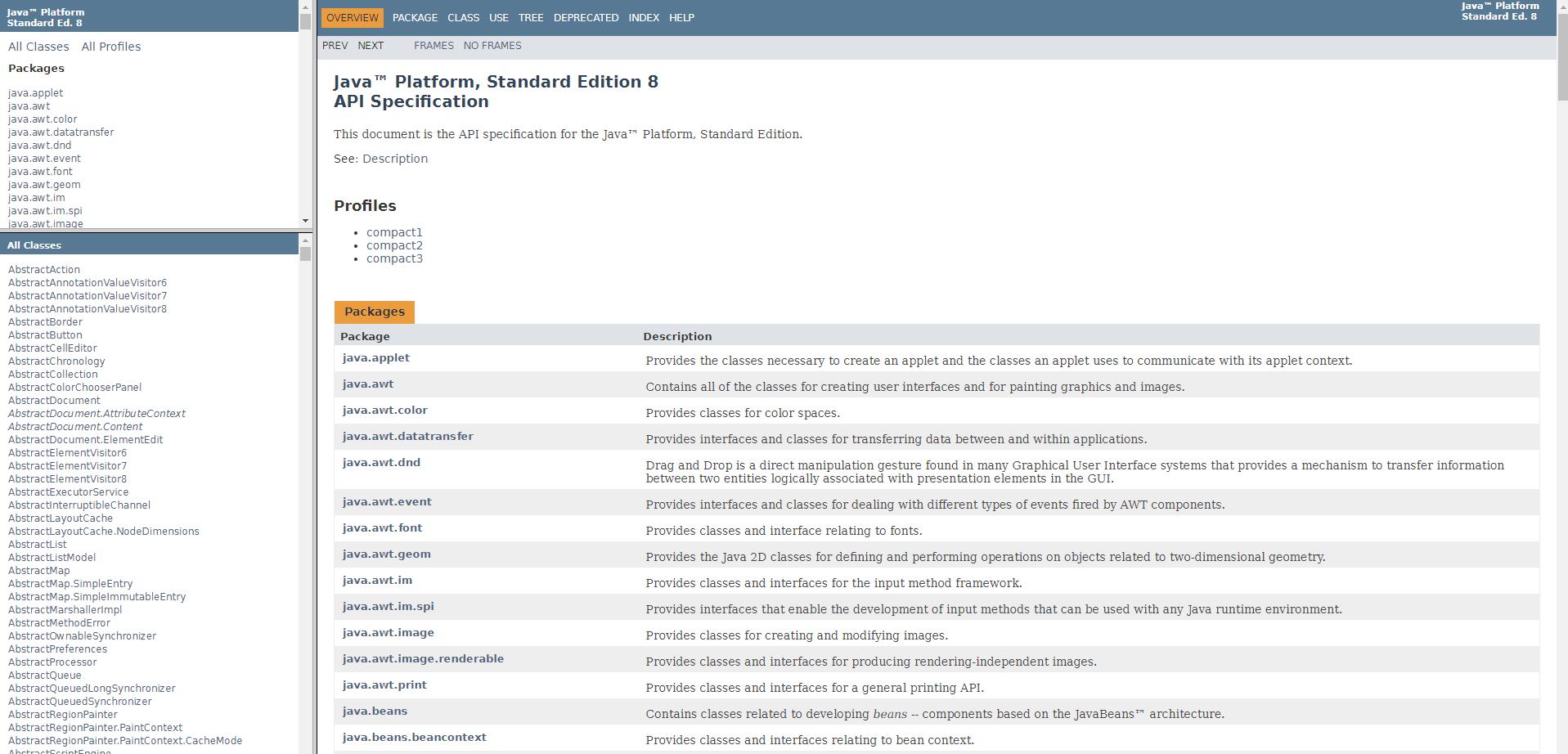Follow the Description link after See
1568x754 pixels.
coord(395,159)
